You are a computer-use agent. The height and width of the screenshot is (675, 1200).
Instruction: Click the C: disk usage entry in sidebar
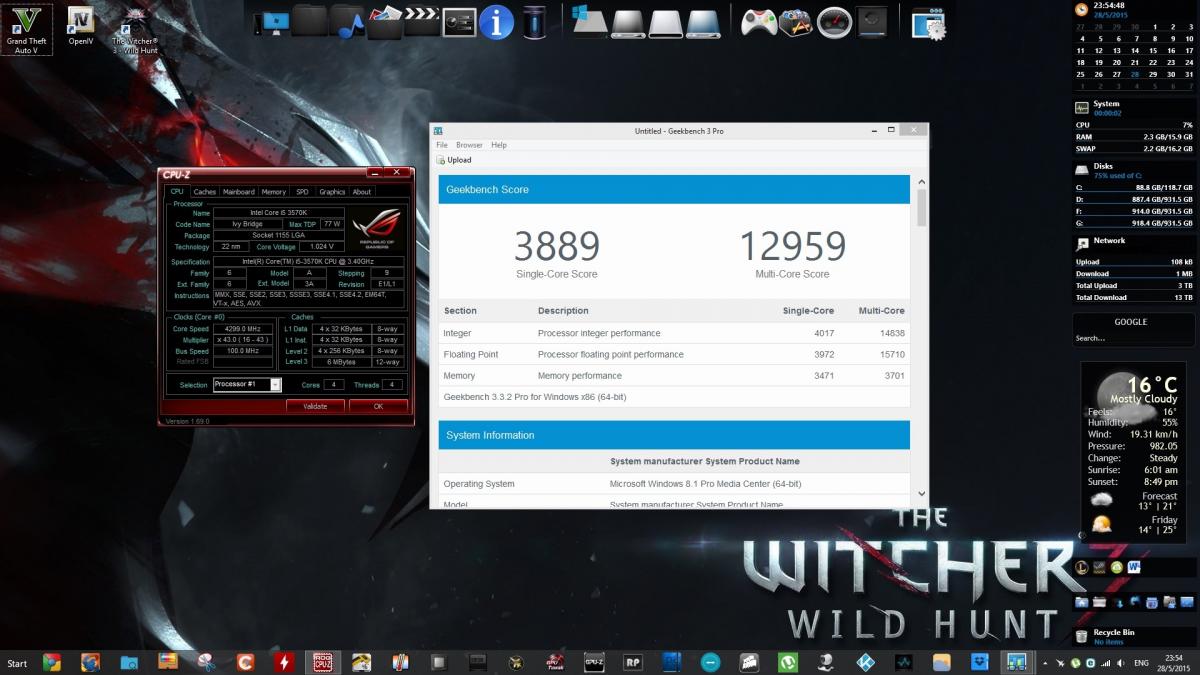point(1134,187)
